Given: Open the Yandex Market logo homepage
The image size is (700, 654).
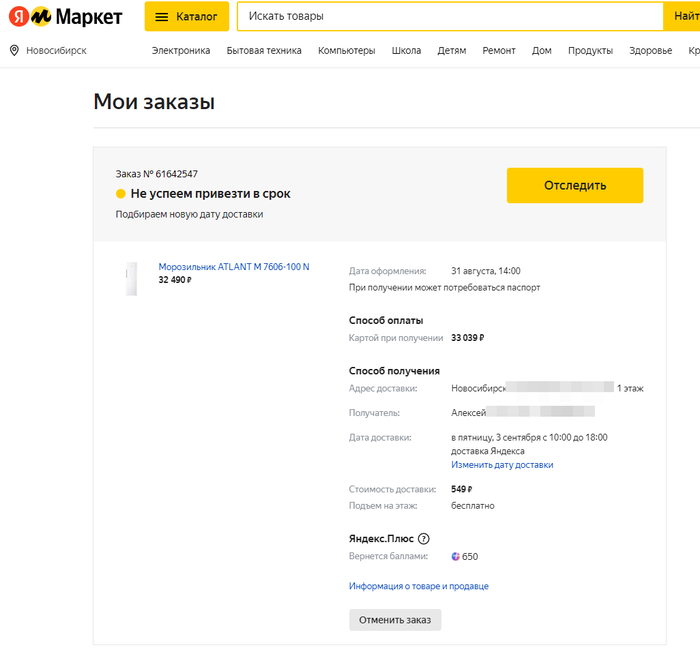Looking at the screenshot, I should point(65,17).
